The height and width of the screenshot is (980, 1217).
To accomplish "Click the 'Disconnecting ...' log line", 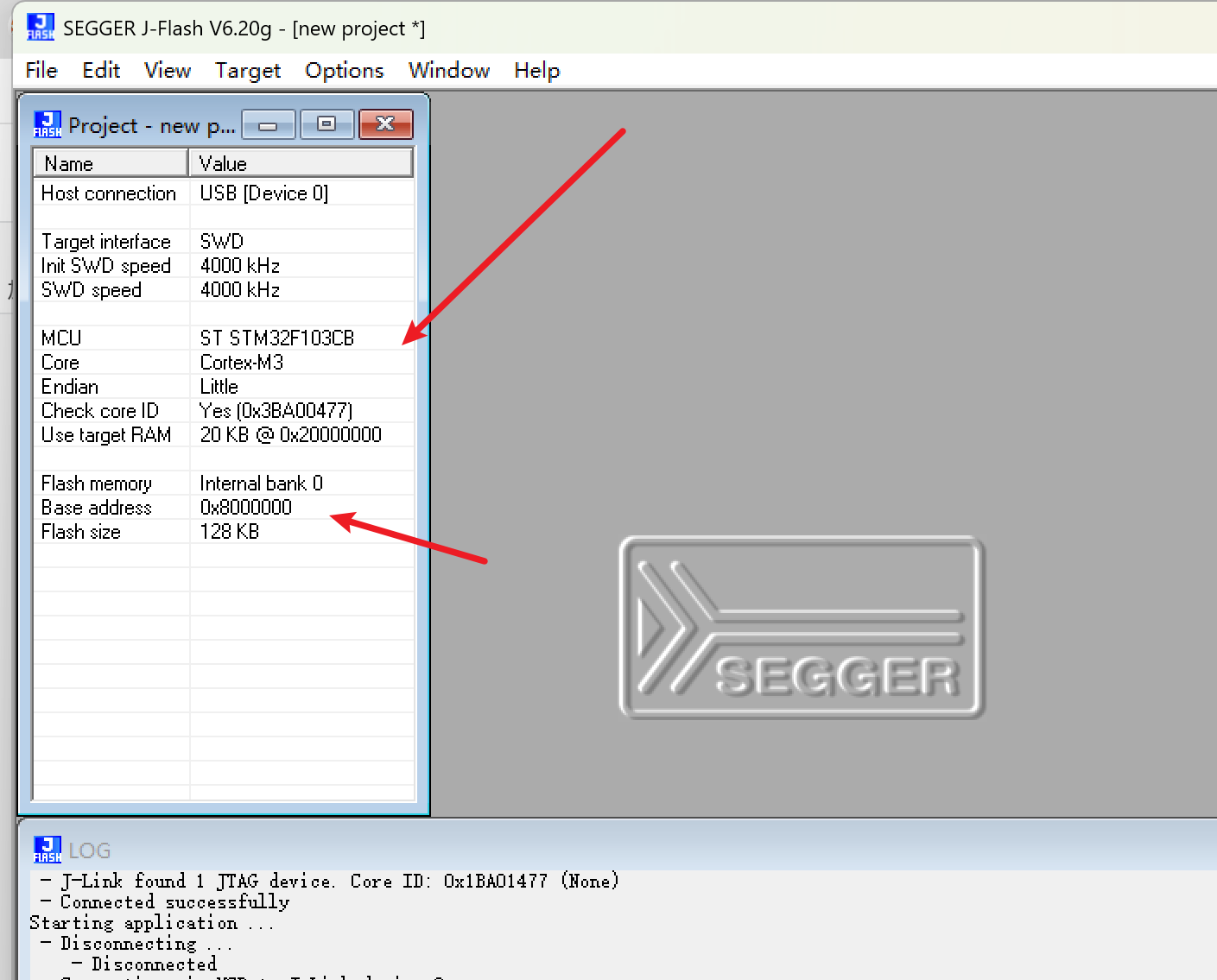I will click(136, 944).
